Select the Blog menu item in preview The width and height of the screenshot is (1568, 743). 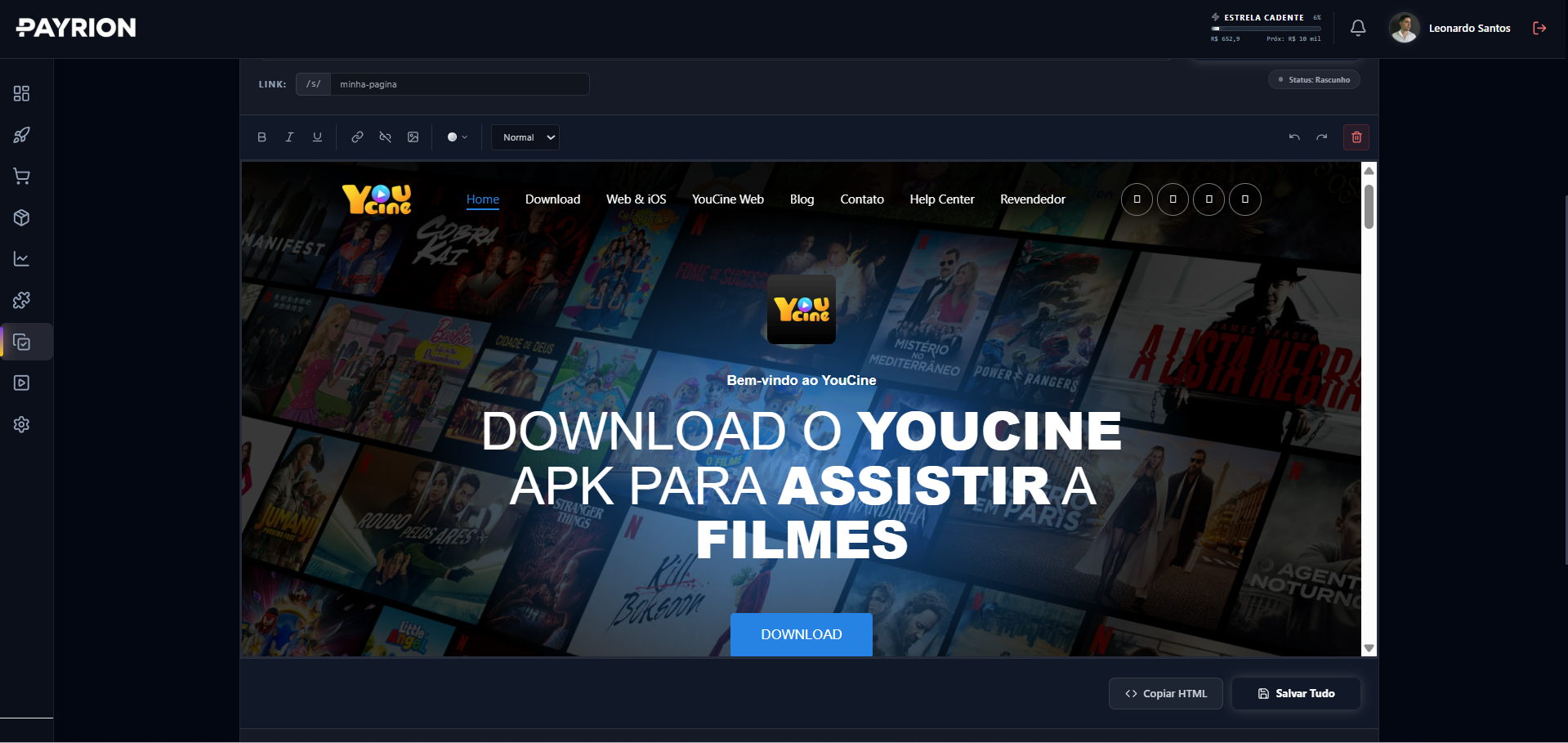(x=802, y=199)
